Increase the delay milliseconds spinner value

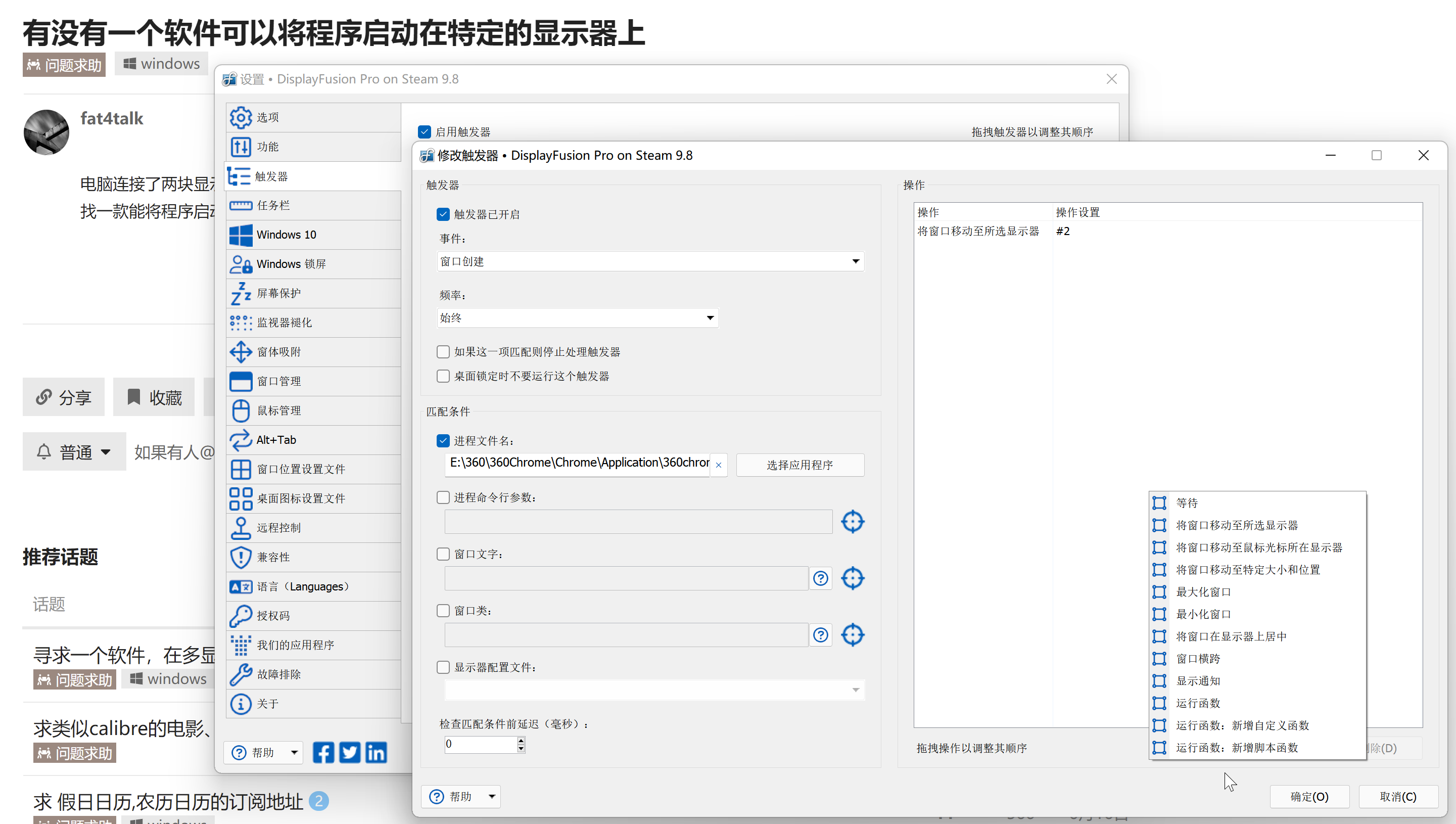[521, 740]
